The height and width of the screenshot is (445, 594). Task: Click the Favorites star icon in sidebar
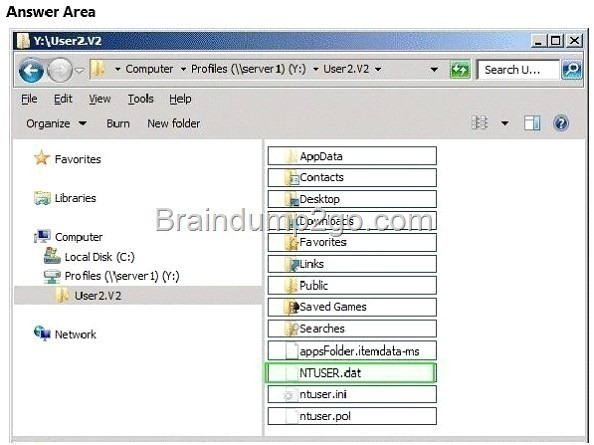pyautogui.click(x=42, y=158)
